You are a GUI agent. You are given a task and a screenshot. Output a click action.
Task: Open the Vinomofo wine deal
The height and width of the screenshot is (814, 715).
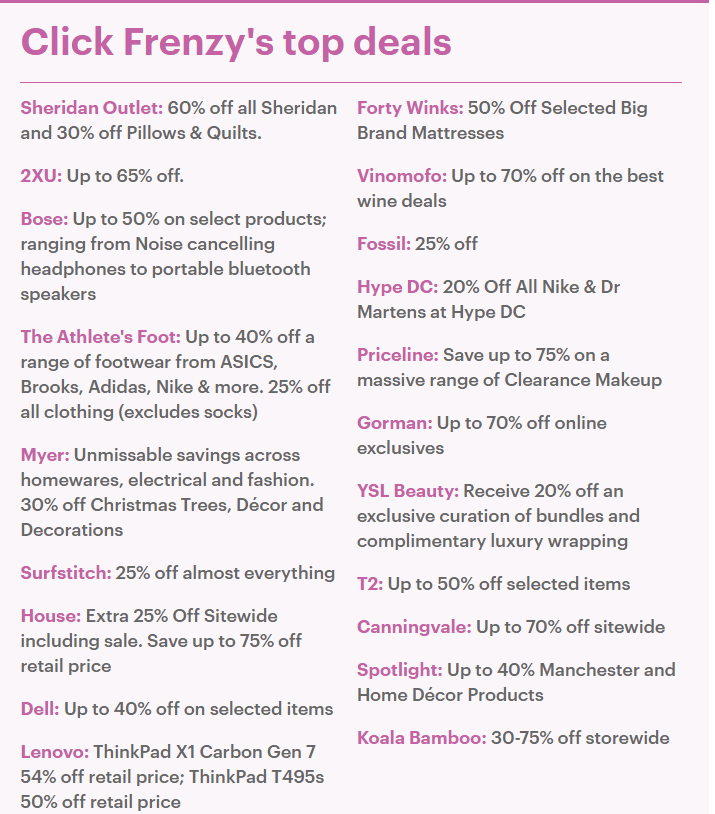click(402, 176)
